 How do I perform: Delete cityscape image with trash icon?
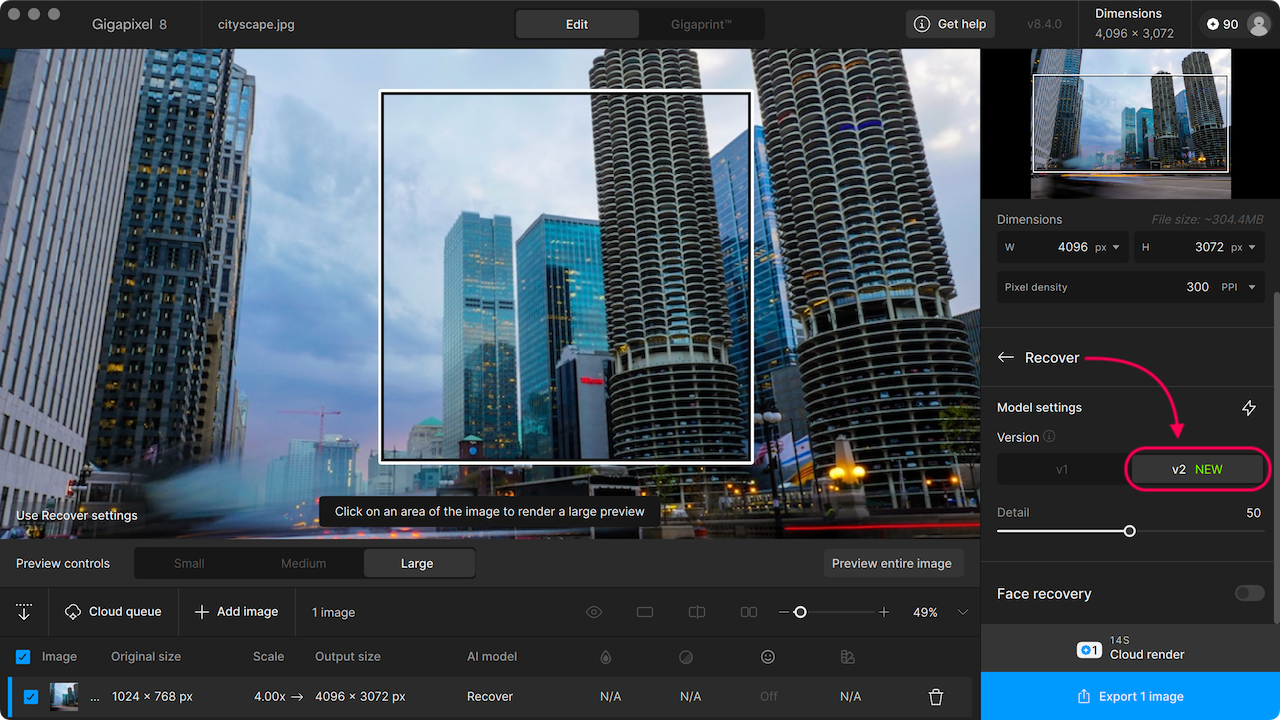936,697
